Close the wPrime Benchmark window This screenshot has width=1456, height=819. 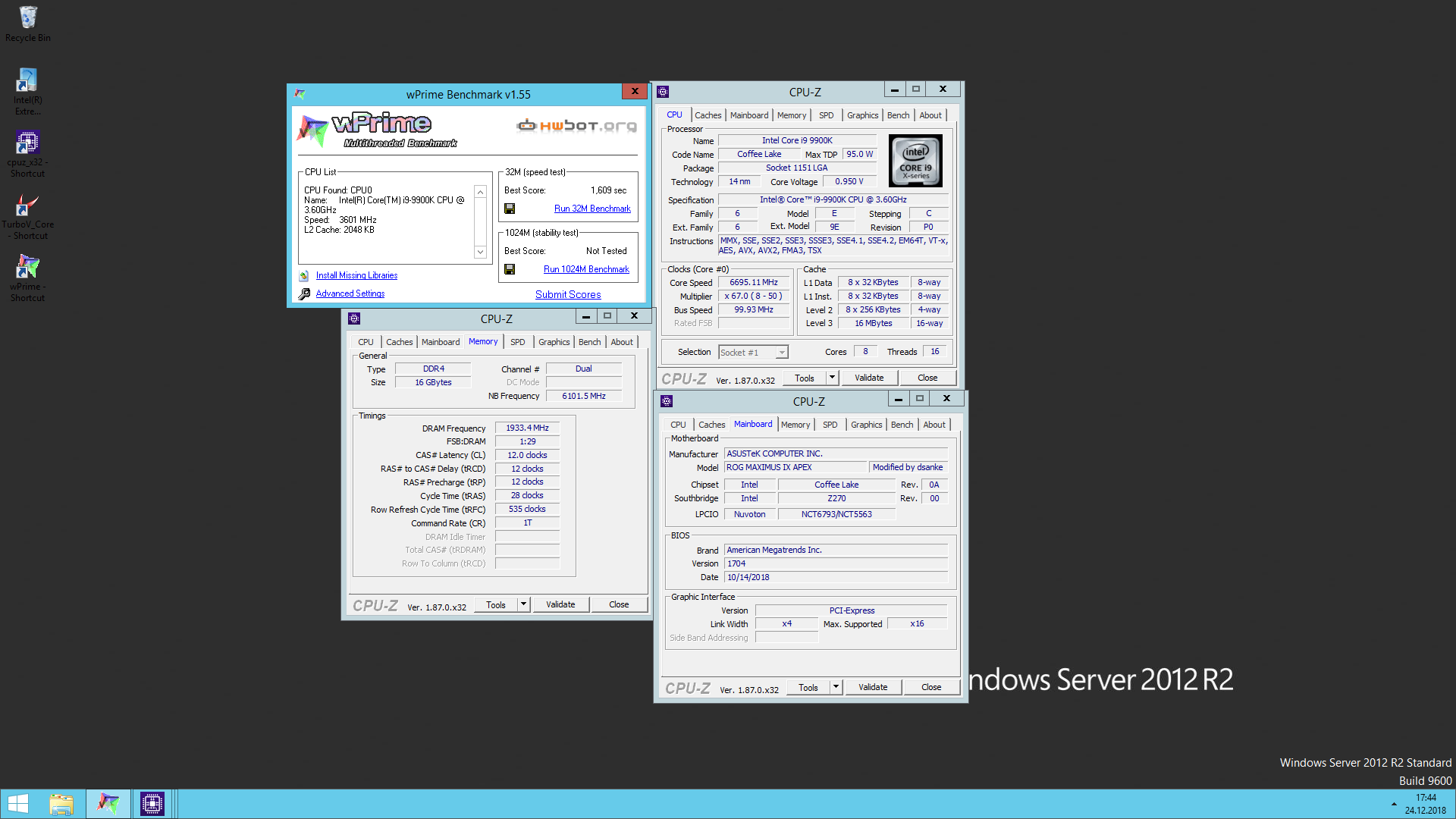click(635, 91)
